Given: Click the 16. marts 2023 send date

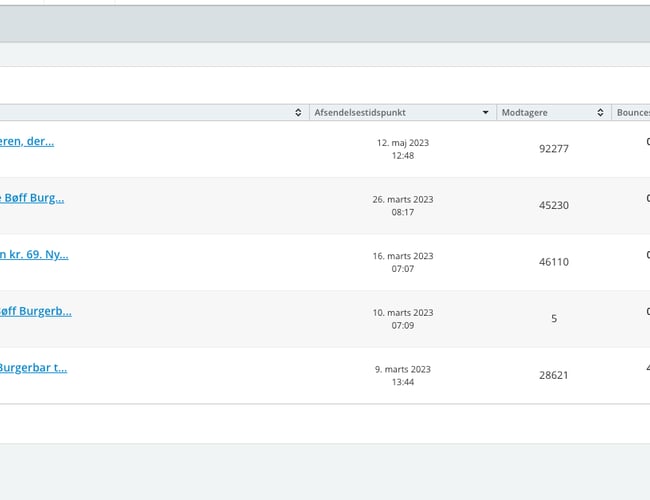Looking at the screenshot, I should [x=403, y=262].
